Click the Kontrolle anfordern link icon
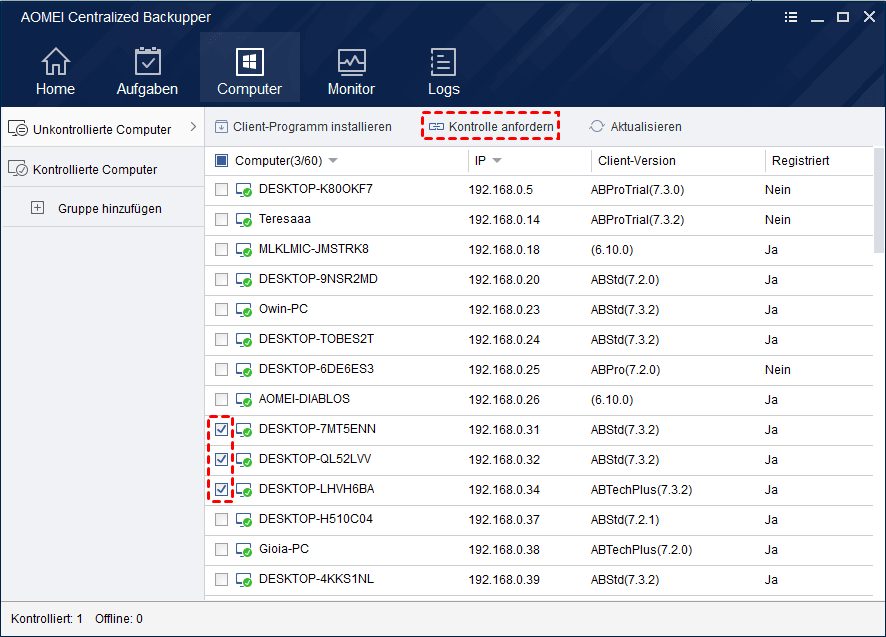886x637 pixels. (x=436, y=127)
